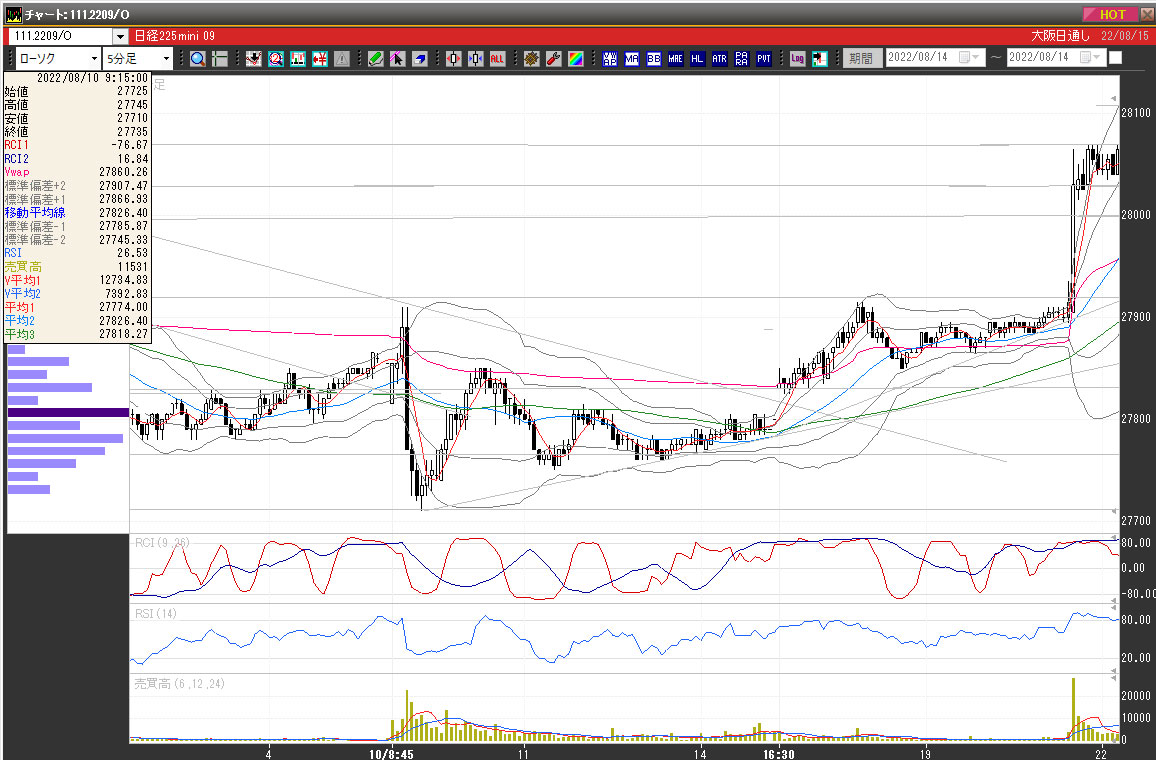
Task: Open the 5分足 timeframe dropdown
Action: point(166,58)
